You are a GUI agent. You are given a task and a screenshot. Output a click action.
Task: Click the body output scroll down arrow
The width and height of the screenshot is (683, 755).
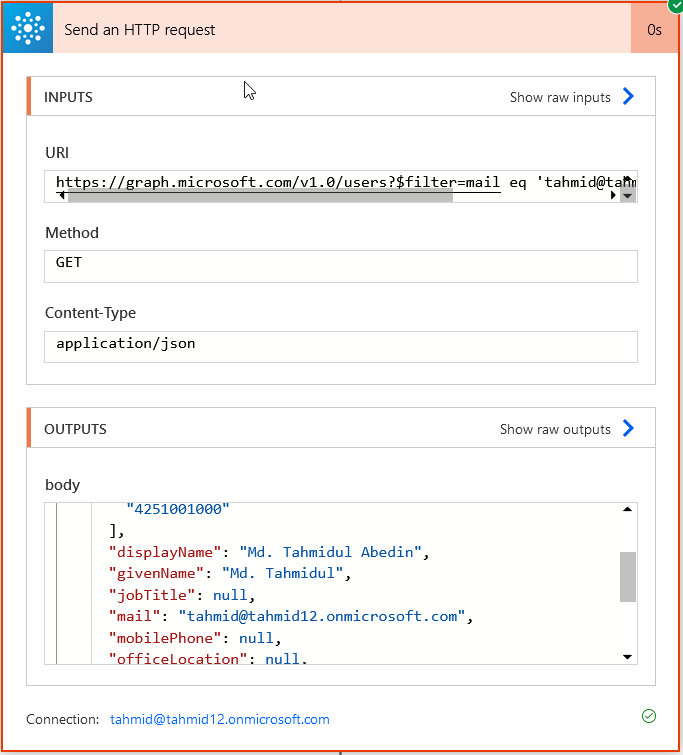pyautogui.click(x=627, y=657)
